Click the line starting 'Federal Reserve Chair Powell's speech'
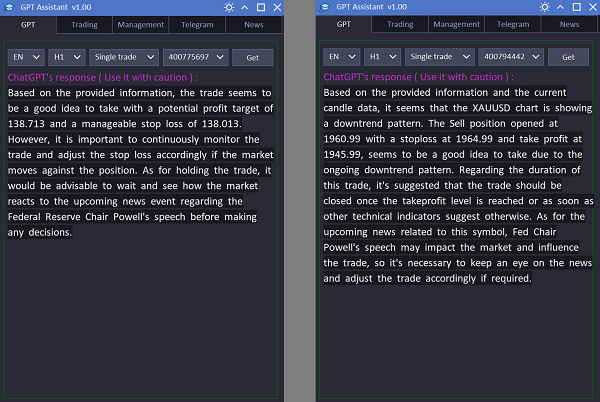The width and height of the screenshot is (600, 402). [132, 217]
